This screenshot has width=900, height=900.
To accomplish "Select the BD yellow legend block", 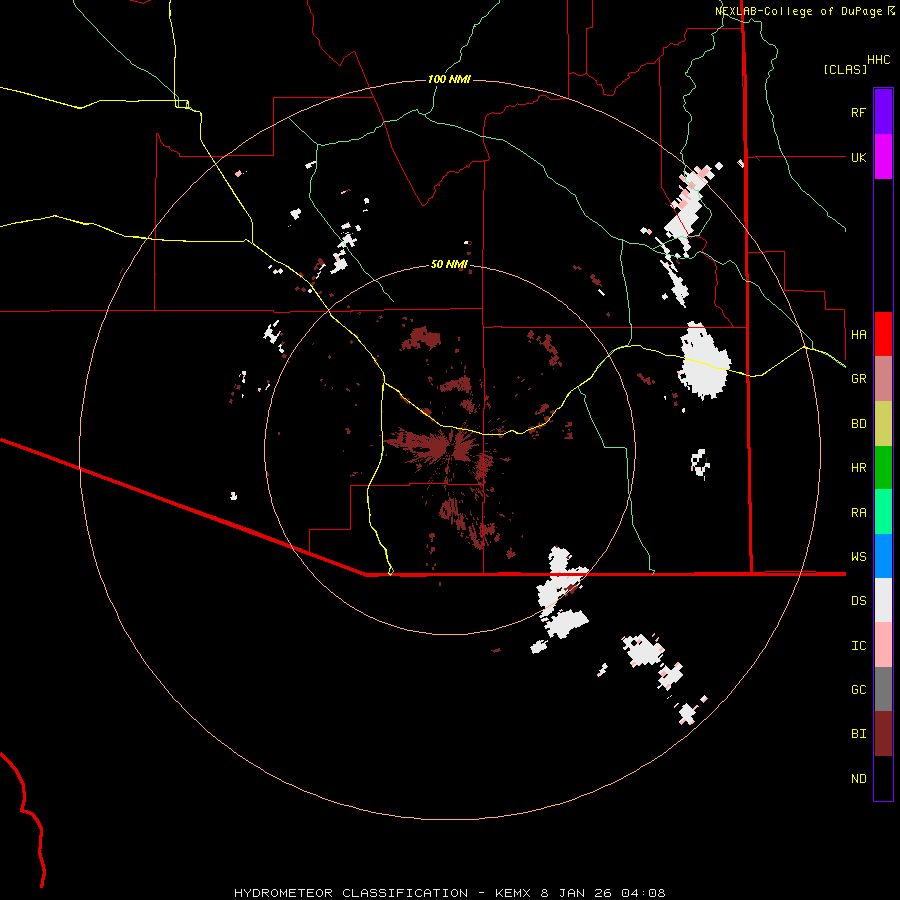I will 883,424.
